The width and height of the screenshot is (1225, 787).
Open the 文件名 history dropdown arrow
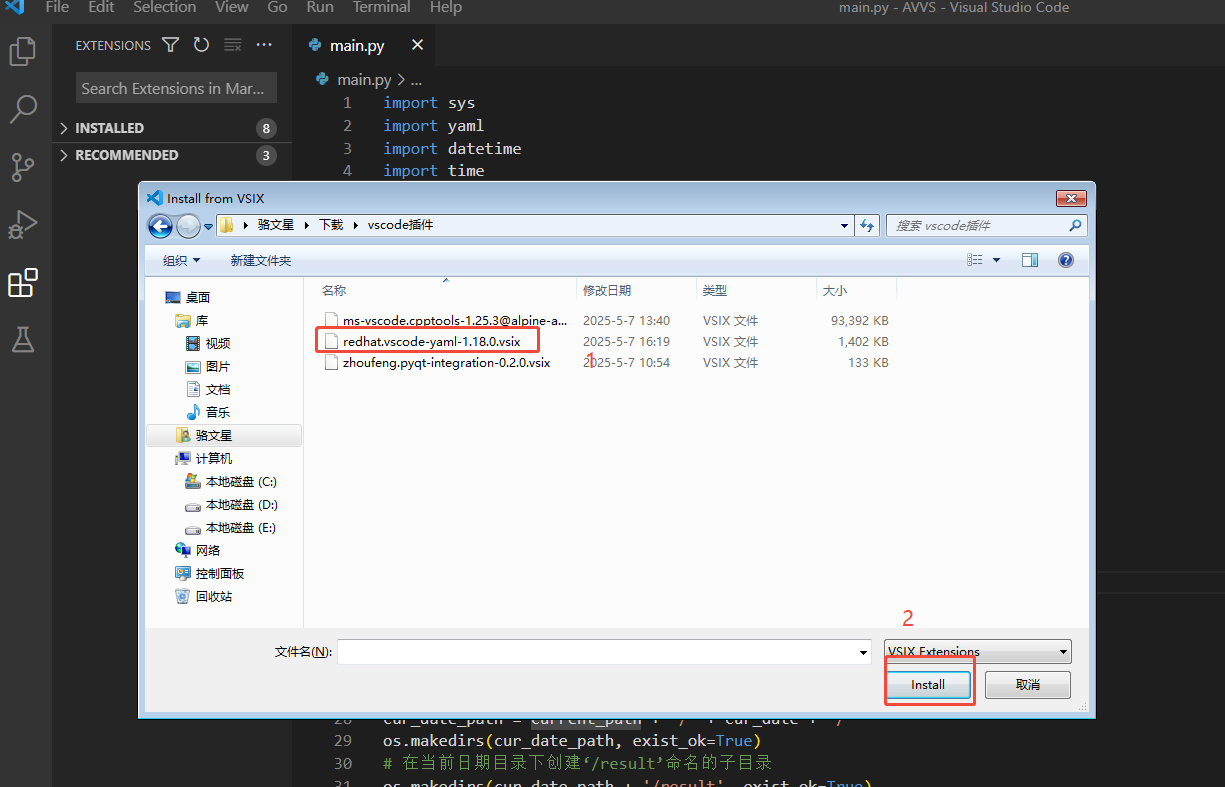(x=864, y=652)
